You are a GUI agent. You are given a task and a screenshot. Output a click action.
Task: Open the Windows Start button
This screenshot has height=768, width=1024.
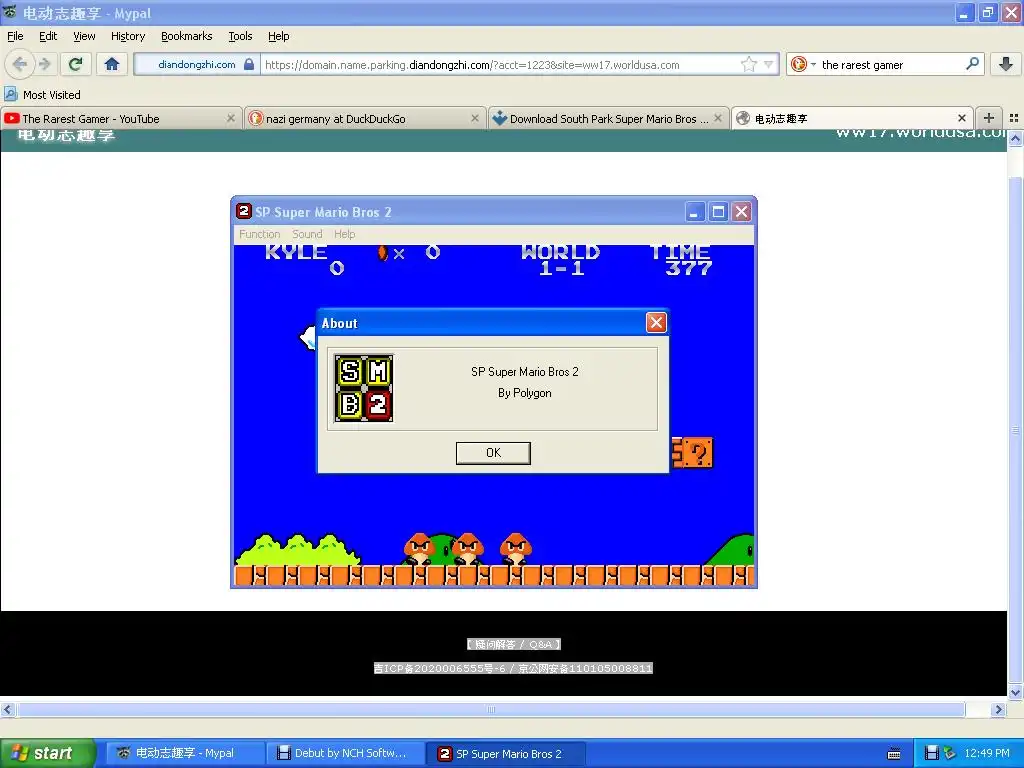(x=48, y=753)
